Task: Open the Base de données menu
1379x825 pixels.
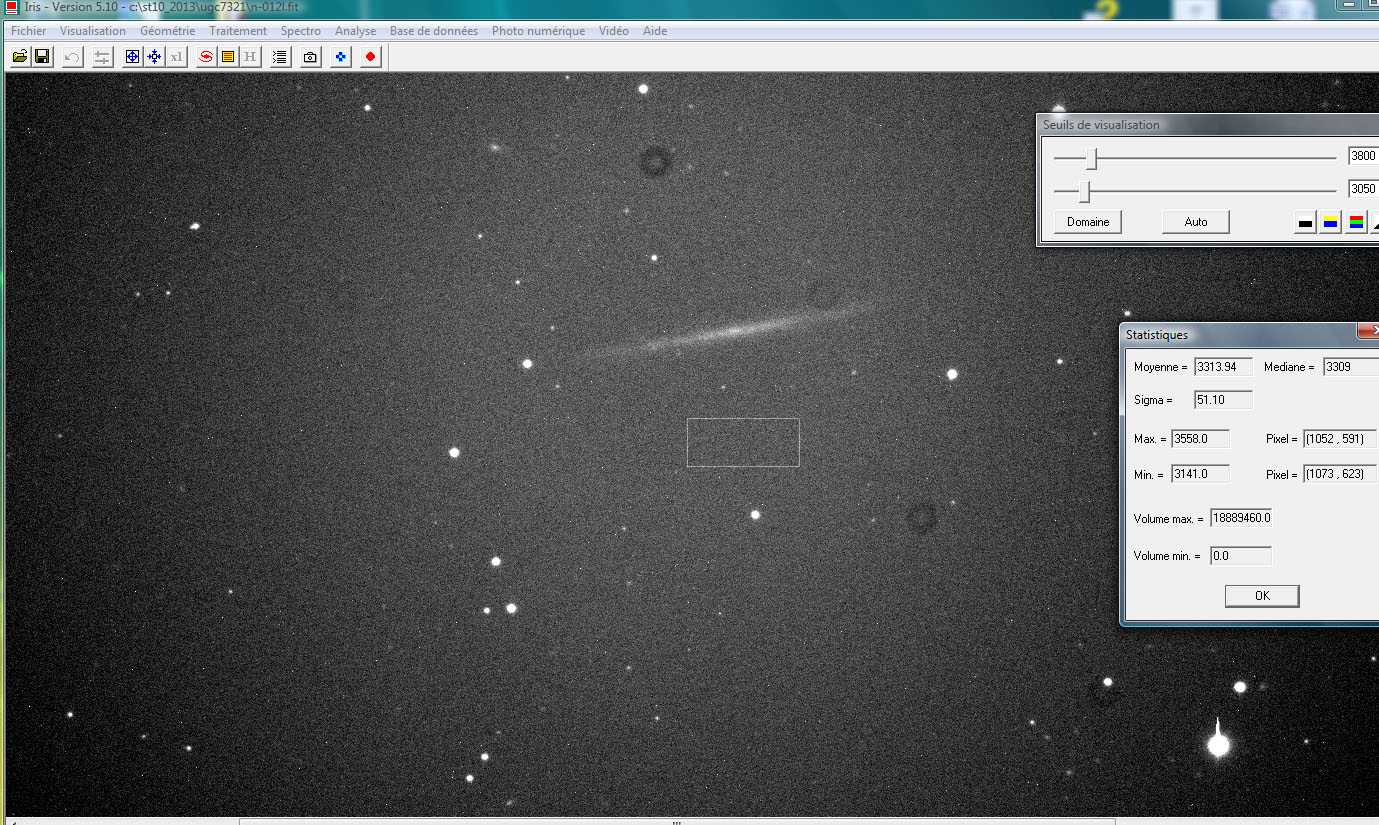Action: tap(434, 31)
